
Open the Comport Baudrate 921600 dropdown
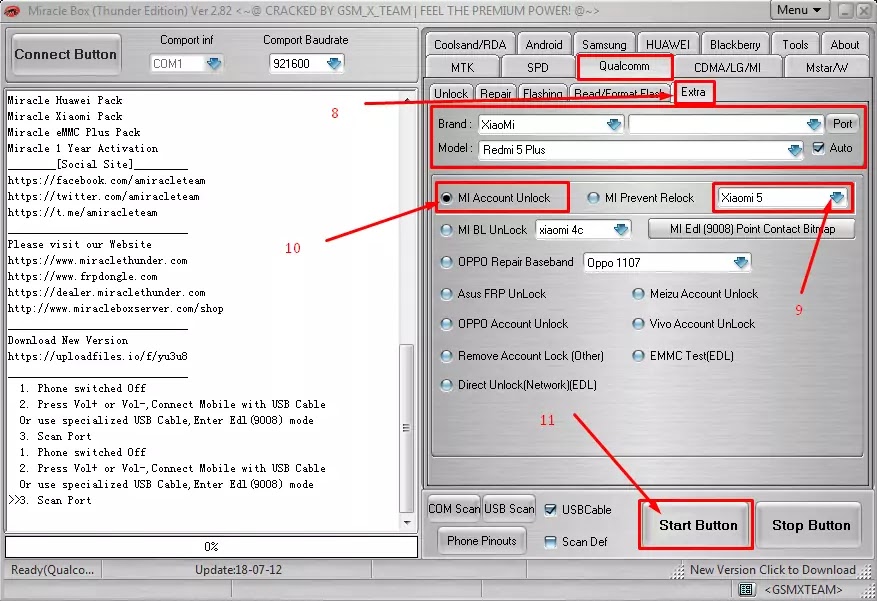[x=333, y=64]
